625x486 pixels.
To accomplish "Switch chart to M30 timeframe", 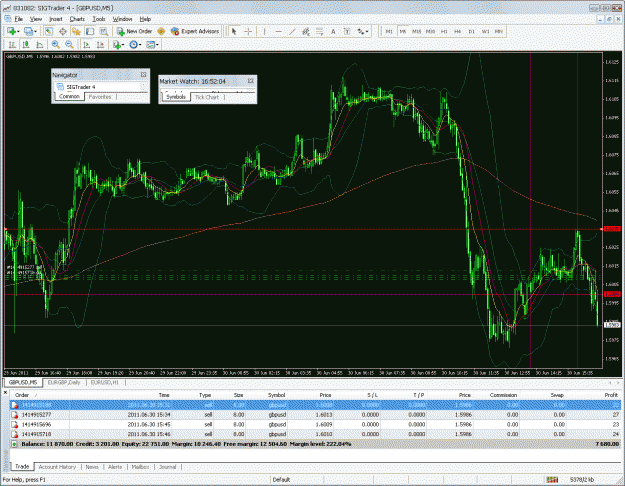I will point(430,31).
